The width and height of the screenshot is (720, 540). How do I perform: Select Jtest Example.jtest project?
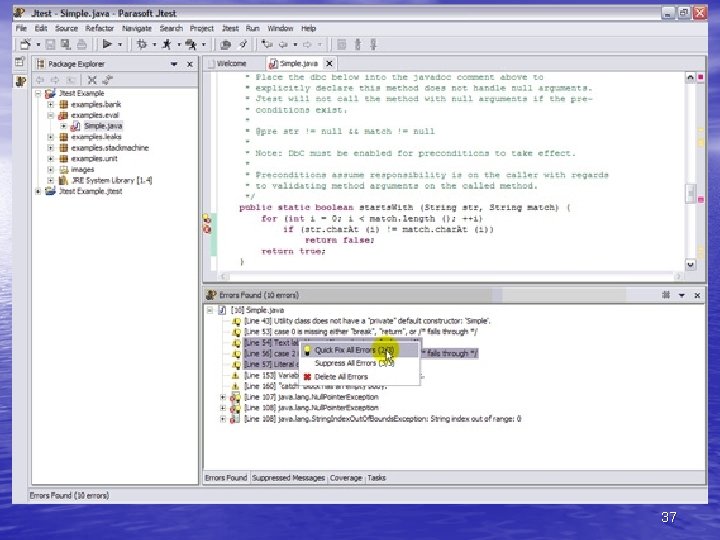90,191
